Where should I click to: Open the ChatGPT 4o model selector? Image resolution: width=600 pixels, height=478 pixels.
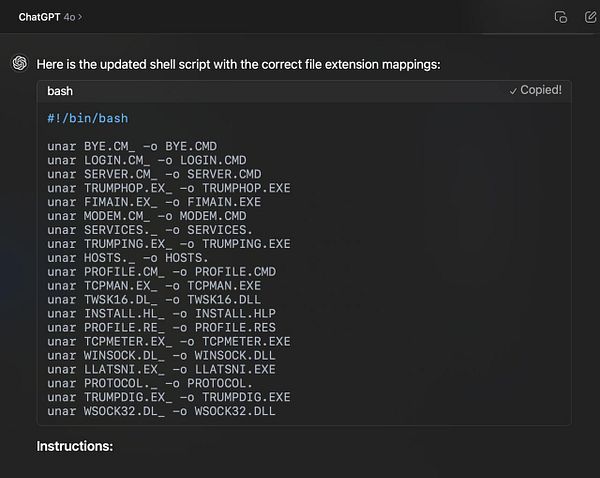[50, 17]
